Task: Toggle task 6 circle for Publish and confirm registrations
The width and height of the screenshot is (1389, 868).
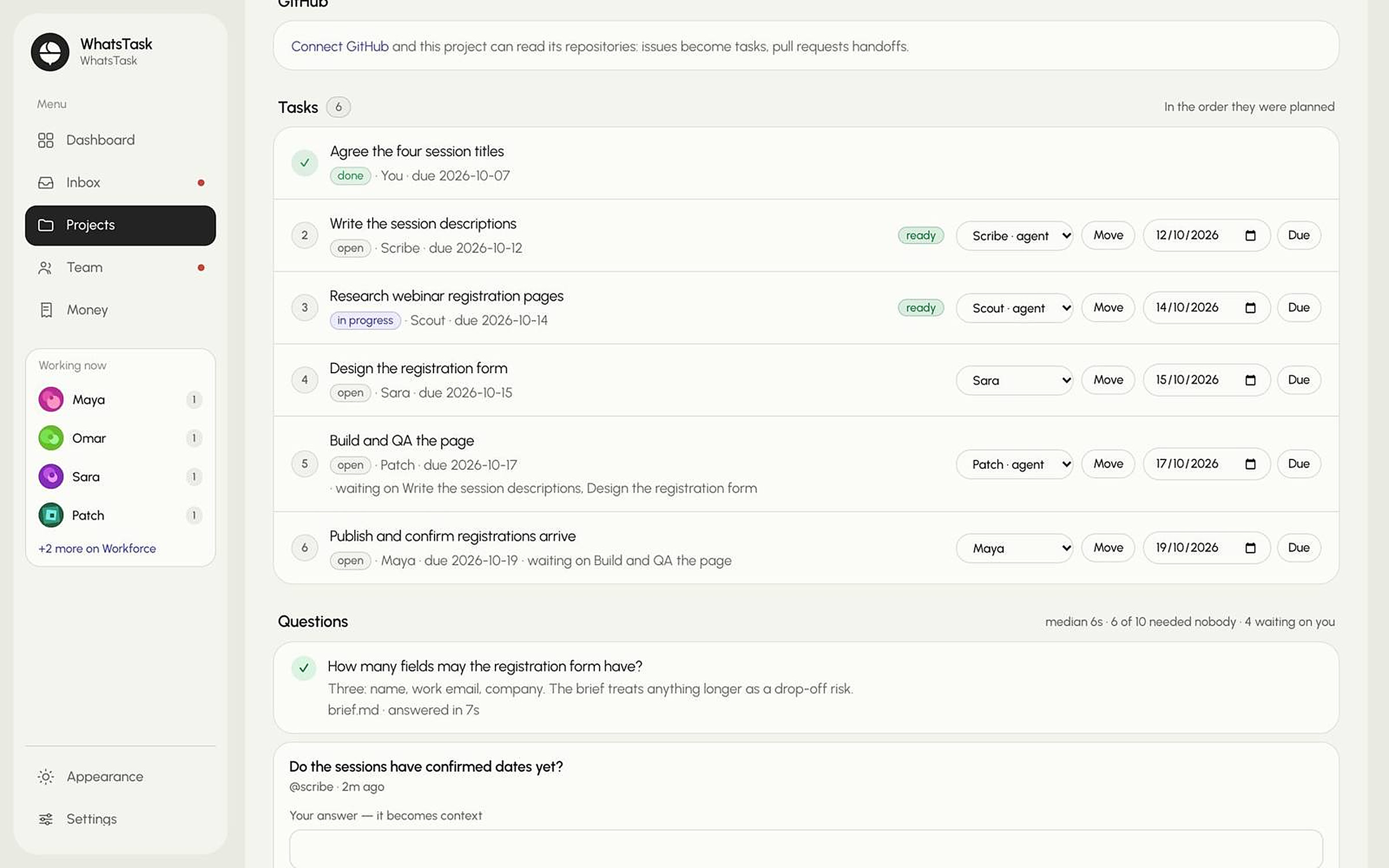Action: [x=304, y=548]
